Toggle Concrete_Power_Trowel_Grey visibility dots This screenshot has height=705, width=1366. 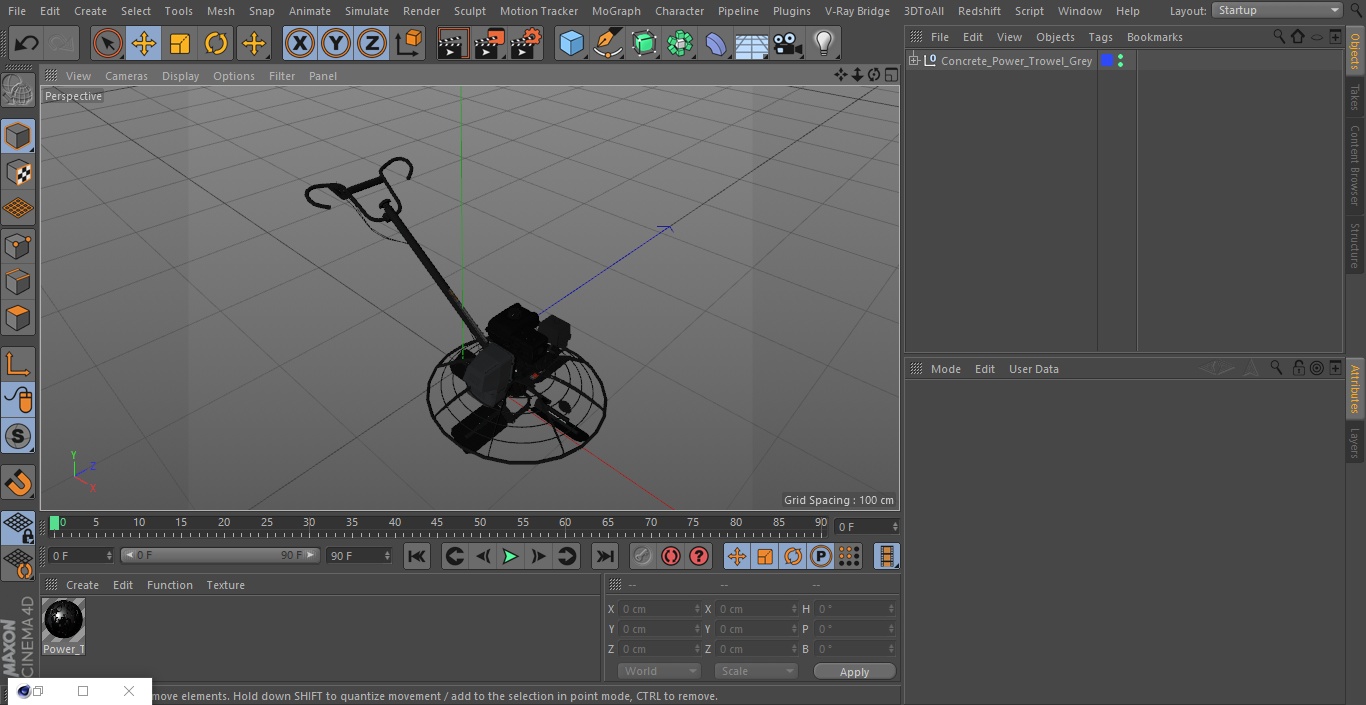coord(1120,61)
